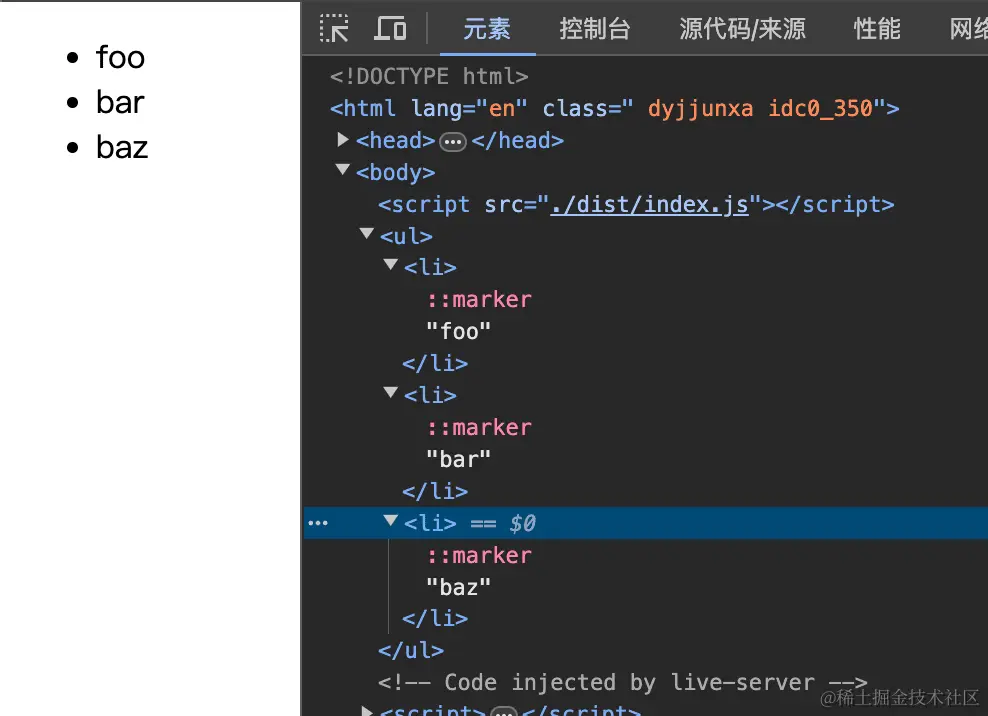Click the class value dyjjunxa in html tag
Viewport: 988px width, 716px height.
pos(700,108)
